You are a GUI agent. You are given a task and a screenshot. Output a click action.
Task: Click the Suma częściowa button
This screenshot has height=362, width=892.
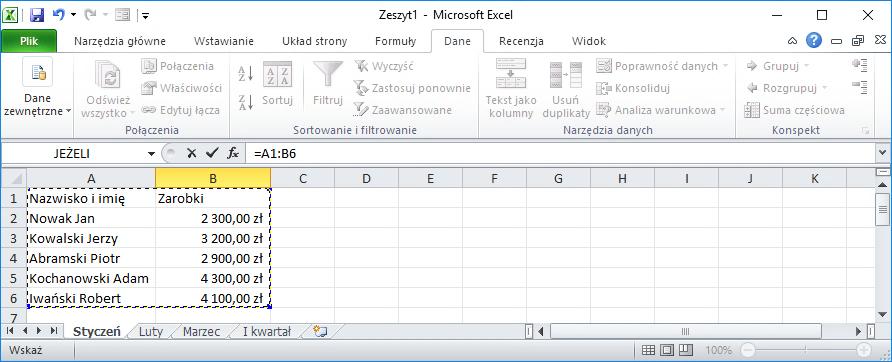[795, 110]
